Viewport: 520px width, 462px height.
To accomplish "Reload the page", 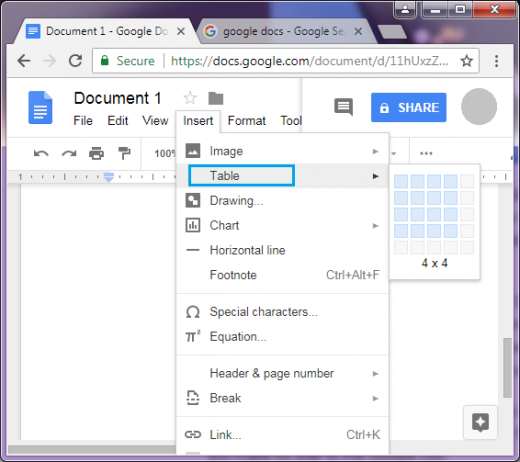I will (x=75, y=61).
